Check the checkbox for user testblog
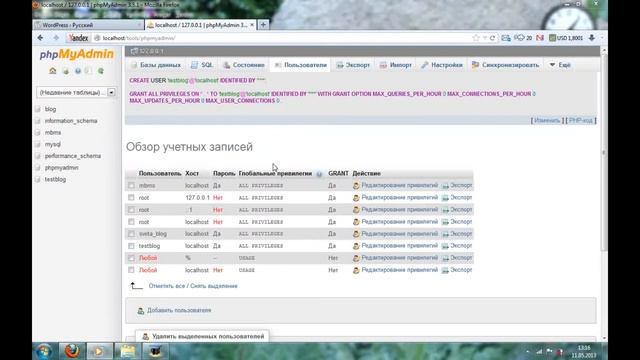Image resolution: width=640 pixels, height=360 pixels. pyautogui.click(x=131, y=246)
